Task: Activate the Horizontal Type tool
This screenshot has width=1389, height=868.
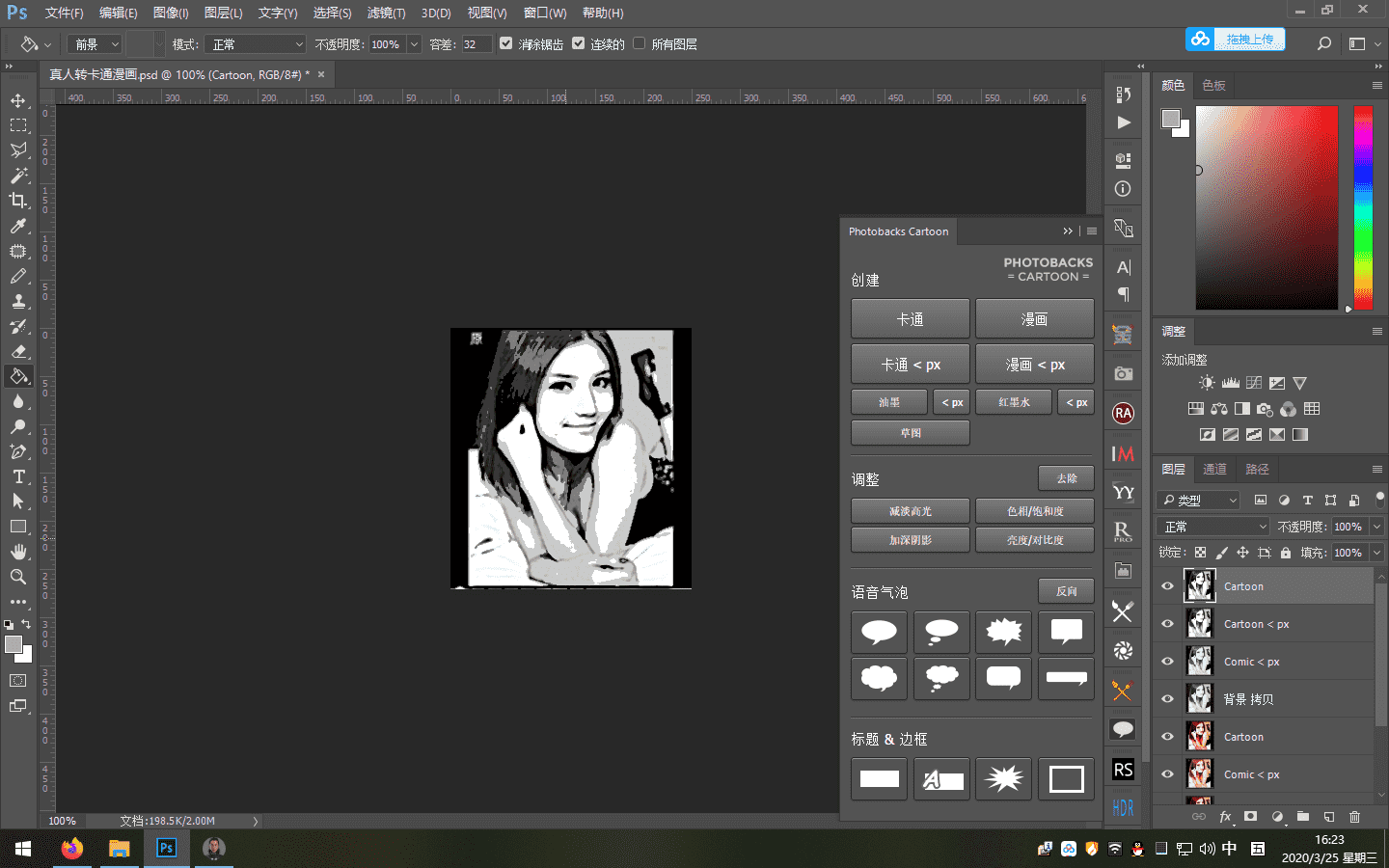Action: 18,476
